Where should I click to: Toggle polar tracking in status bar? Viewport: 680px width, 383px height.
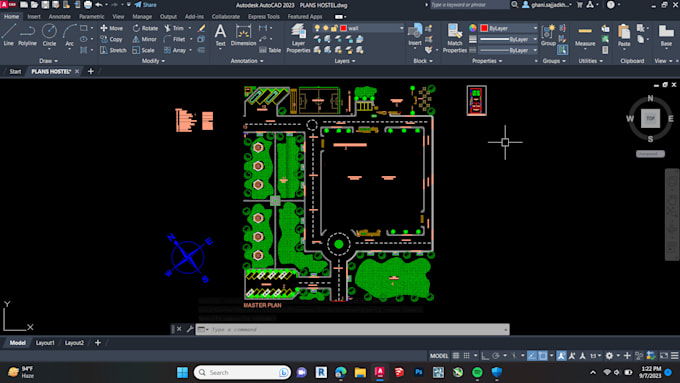tap(496, 356)
